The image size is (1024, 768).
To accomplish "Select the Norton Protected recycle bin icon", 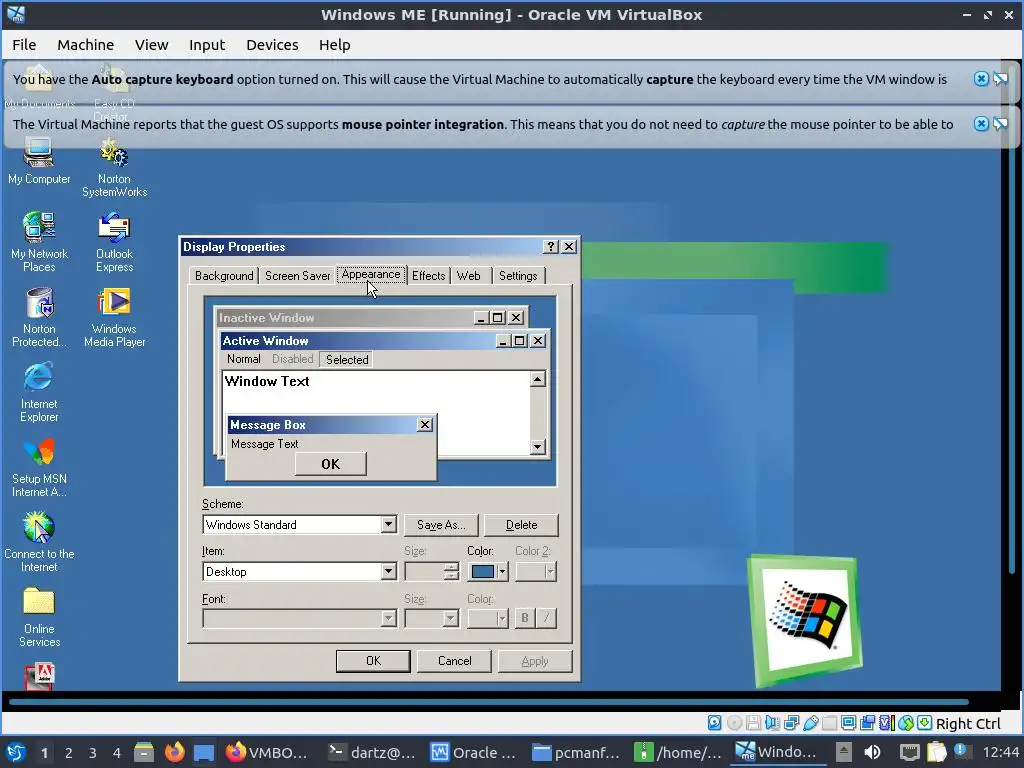I will [39, 317].
